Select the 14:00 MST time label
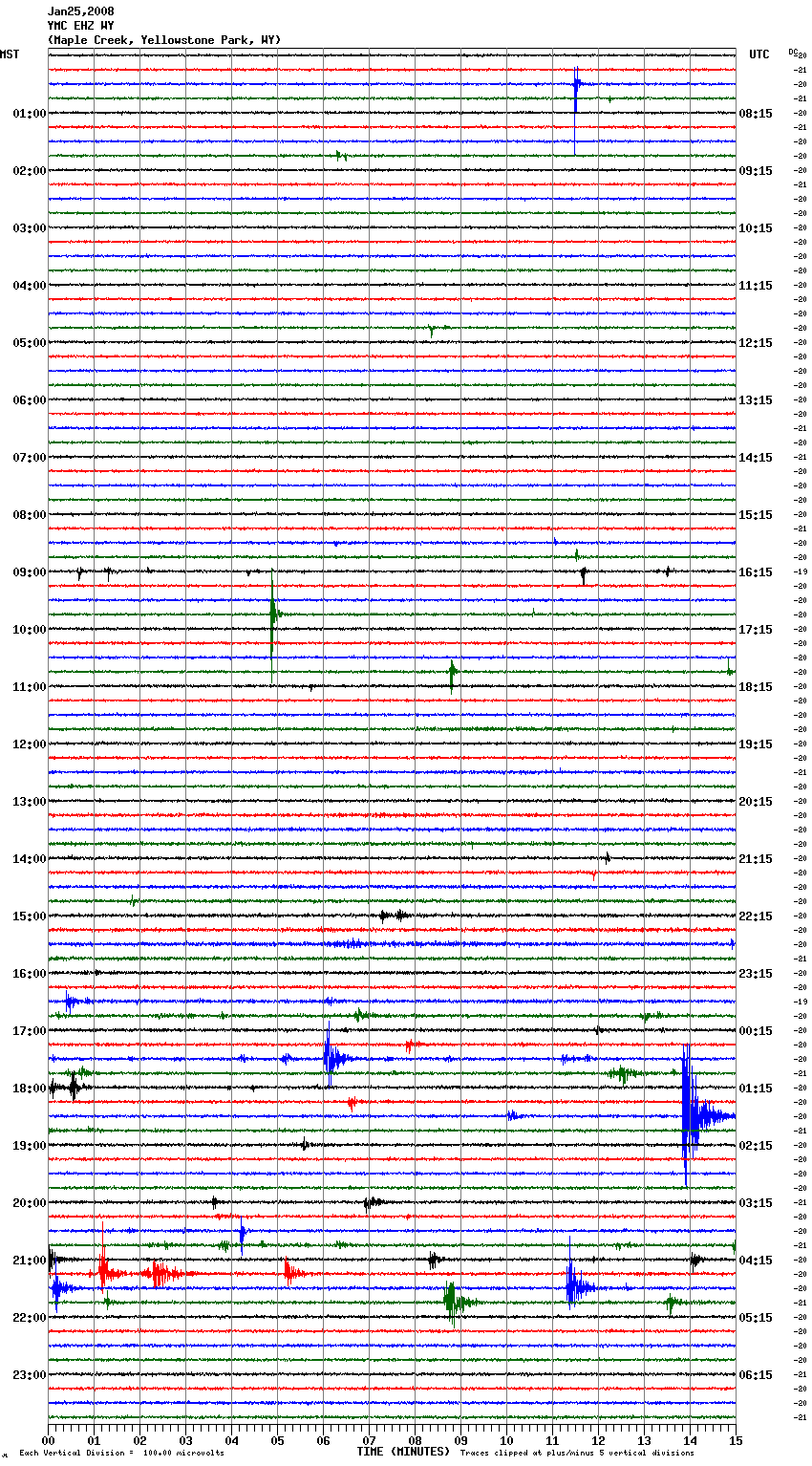 tap(30, 859)
